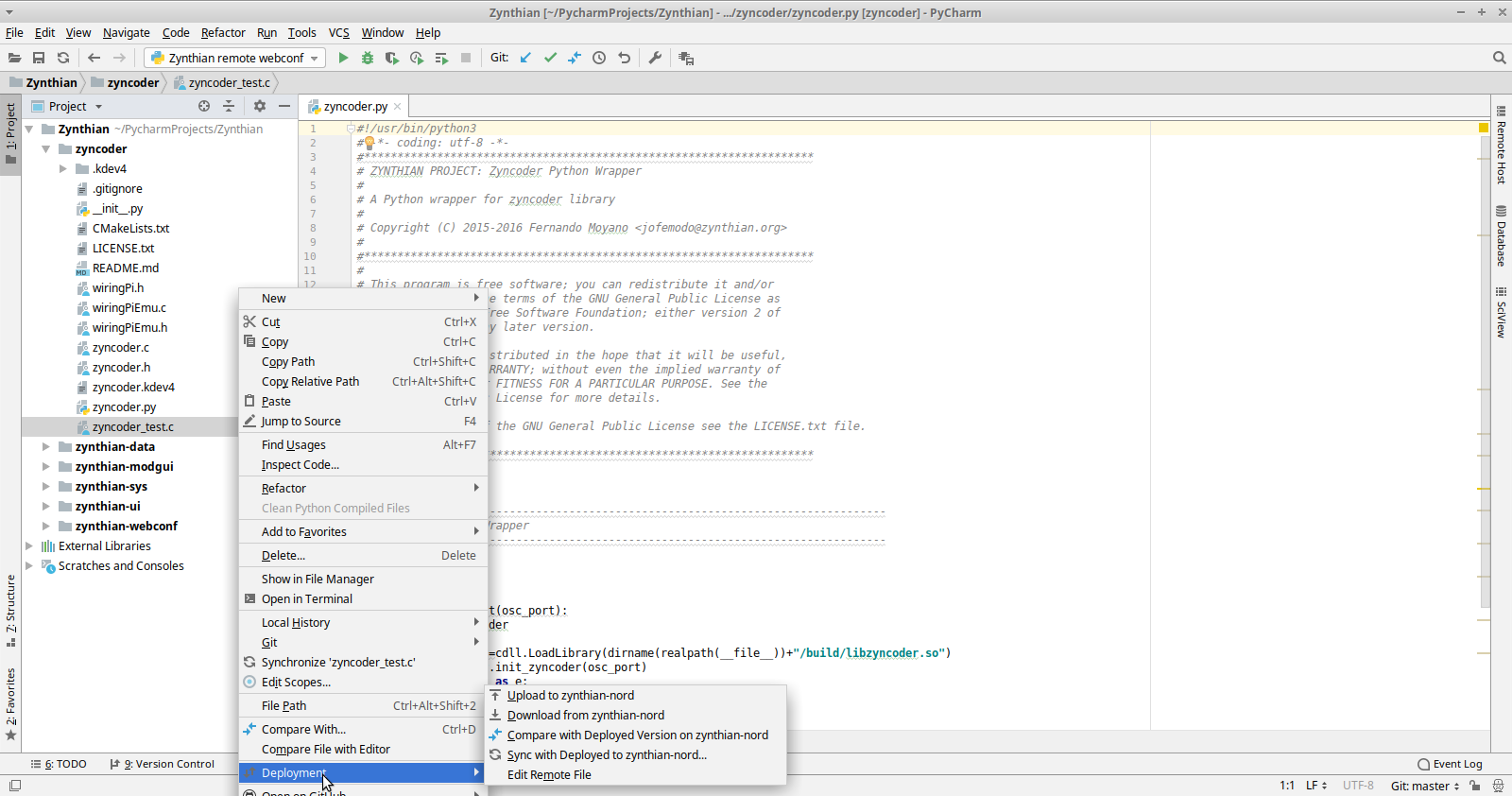This screenshot has height=796, width=1512.
Task: Run the Zynthian remote webconf configuration
Action: click(343, 58)
